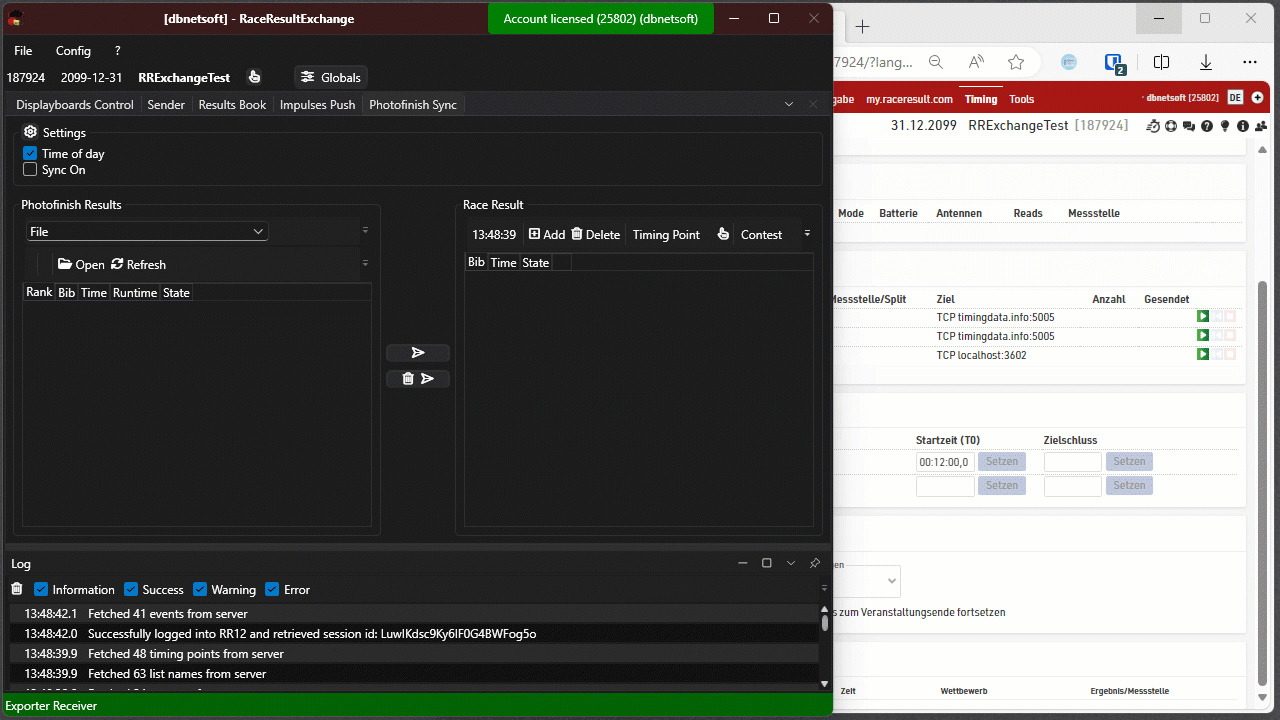Switch to the Sender tab
The image size is (1280, 720).
point(166,104)
